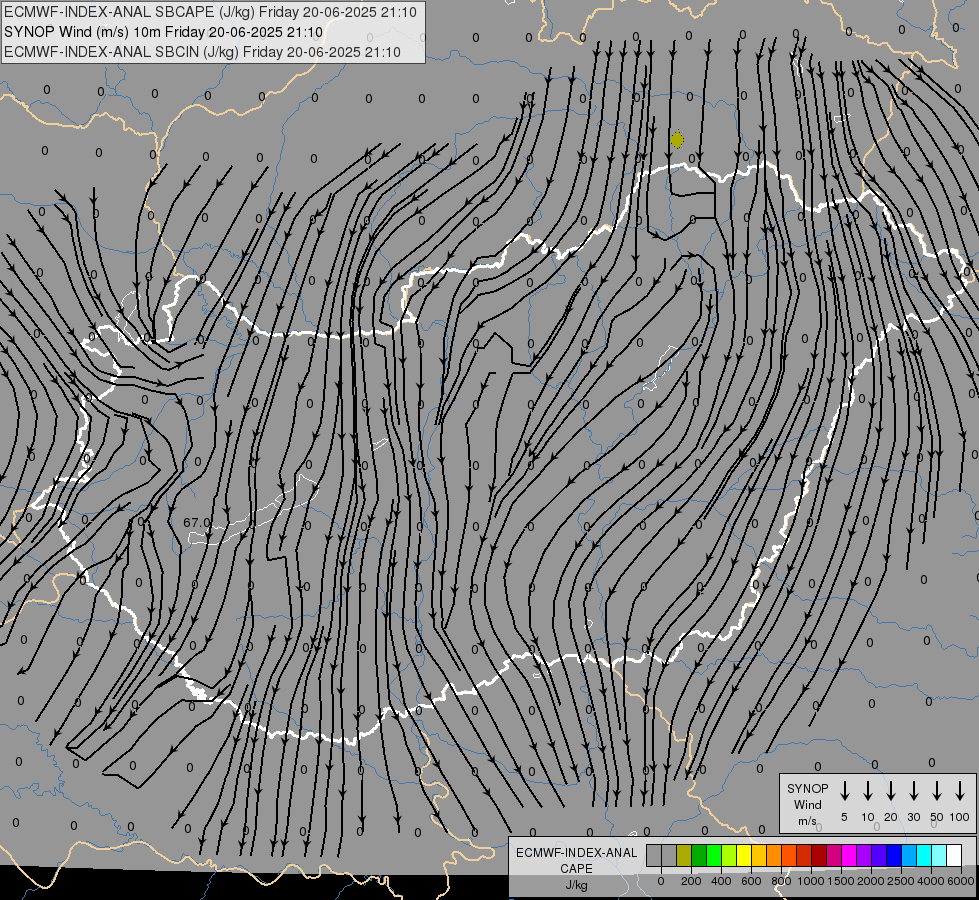Click the olive-yellow diamond marker on the map

click(677, 139)
